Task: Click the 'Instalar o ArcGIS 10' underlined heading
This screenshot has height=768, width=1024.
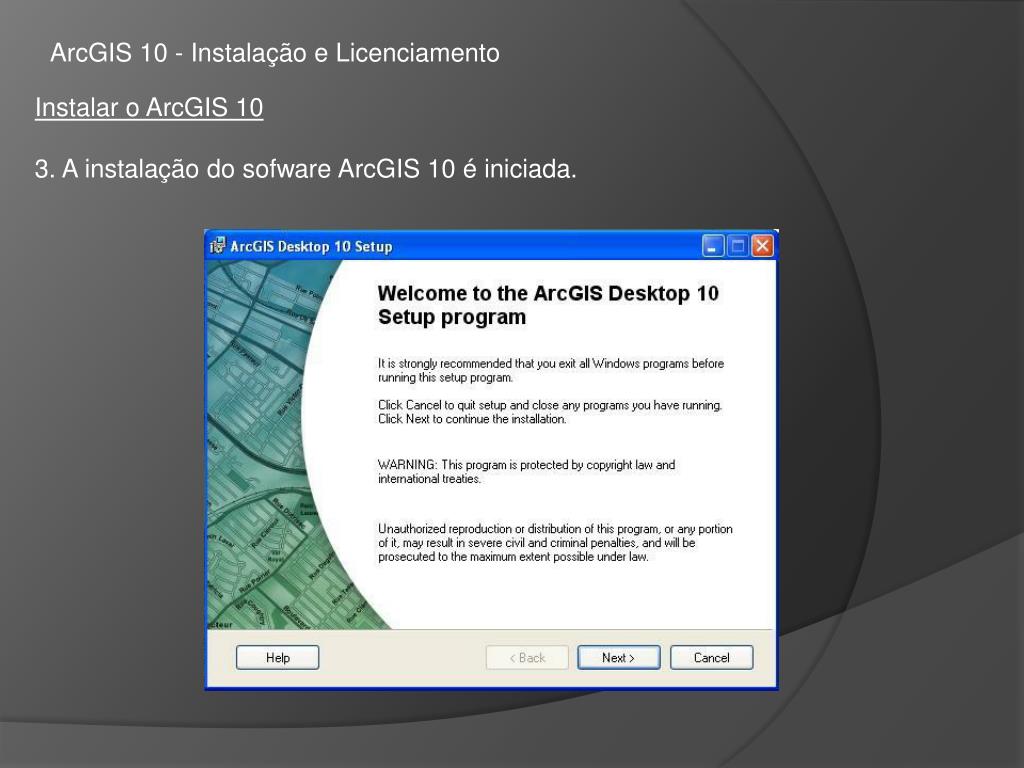Action: click(x=149, y=108)
